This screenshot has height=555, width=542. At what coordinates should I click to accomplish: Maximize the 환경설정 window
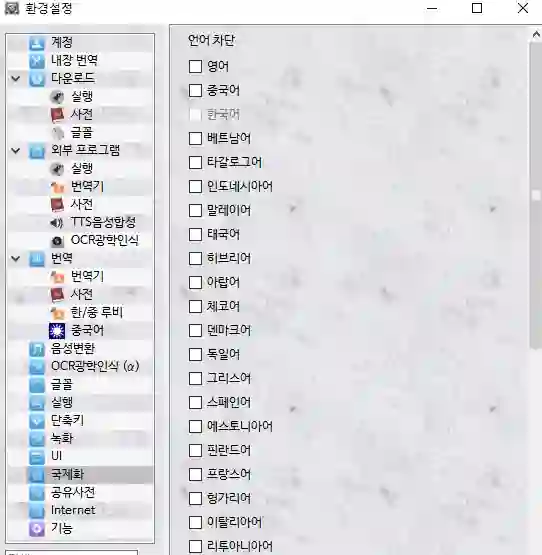[477, 8]
